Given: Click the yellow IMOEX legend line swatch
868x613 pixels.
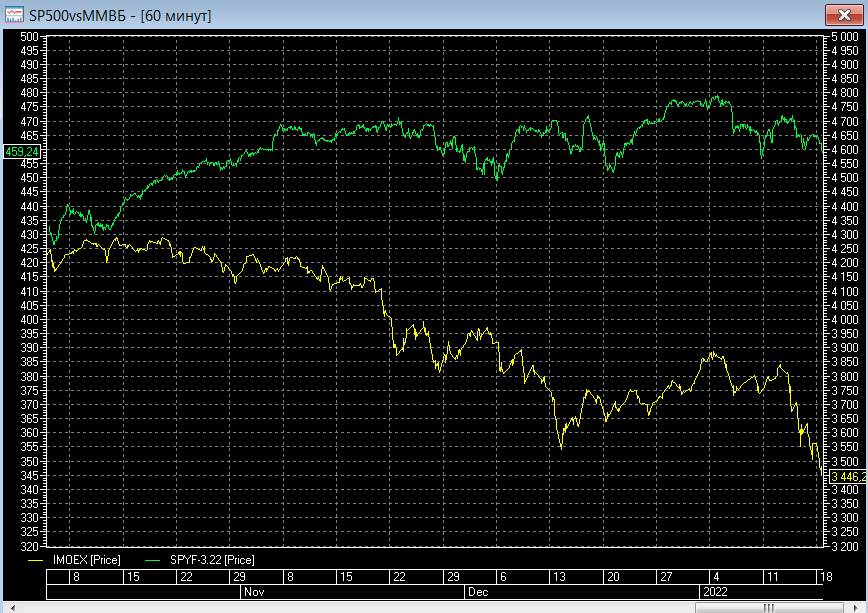Looking at the screenshot, I should click(x=35, y=560).
